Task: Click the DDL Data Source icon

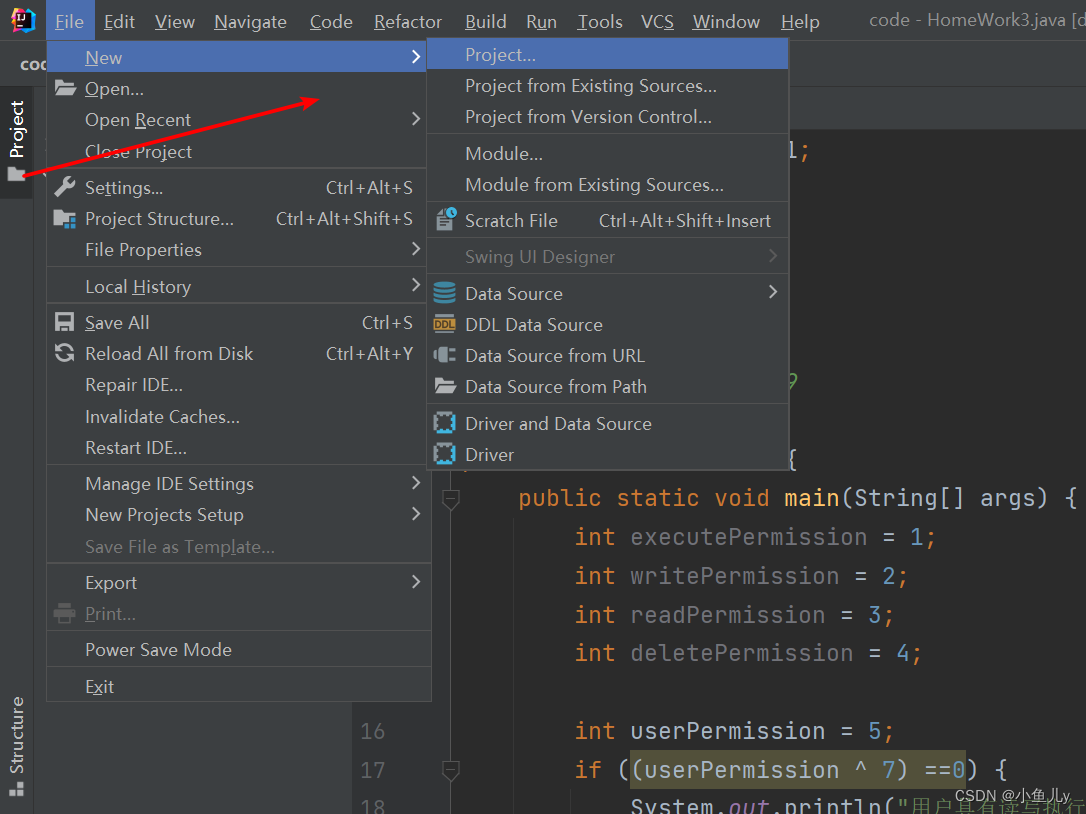Action: 445,324
